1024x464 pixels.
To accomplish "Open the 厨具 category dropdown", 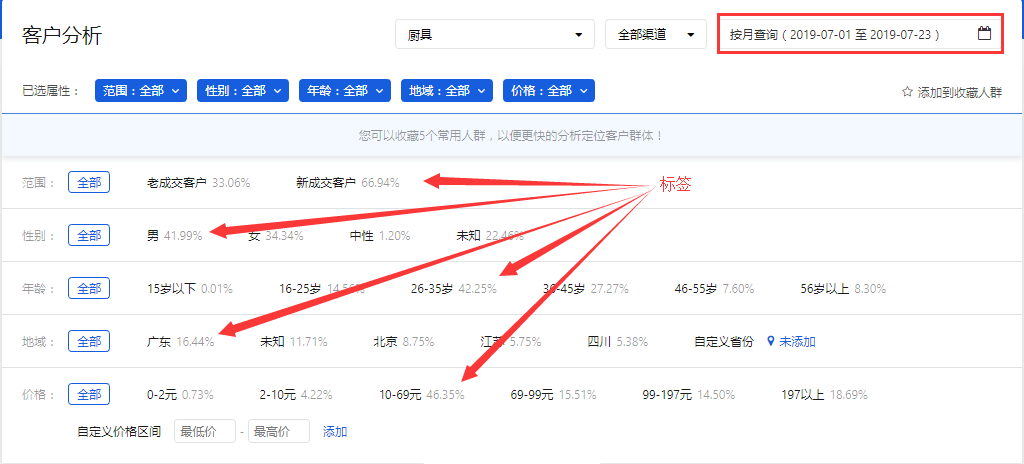I will point(495,35).
